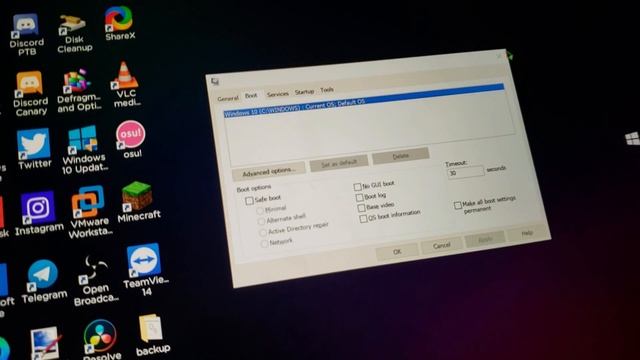
Task: Launch Open Broadcaster Software icon
Action: click(96, 281)
